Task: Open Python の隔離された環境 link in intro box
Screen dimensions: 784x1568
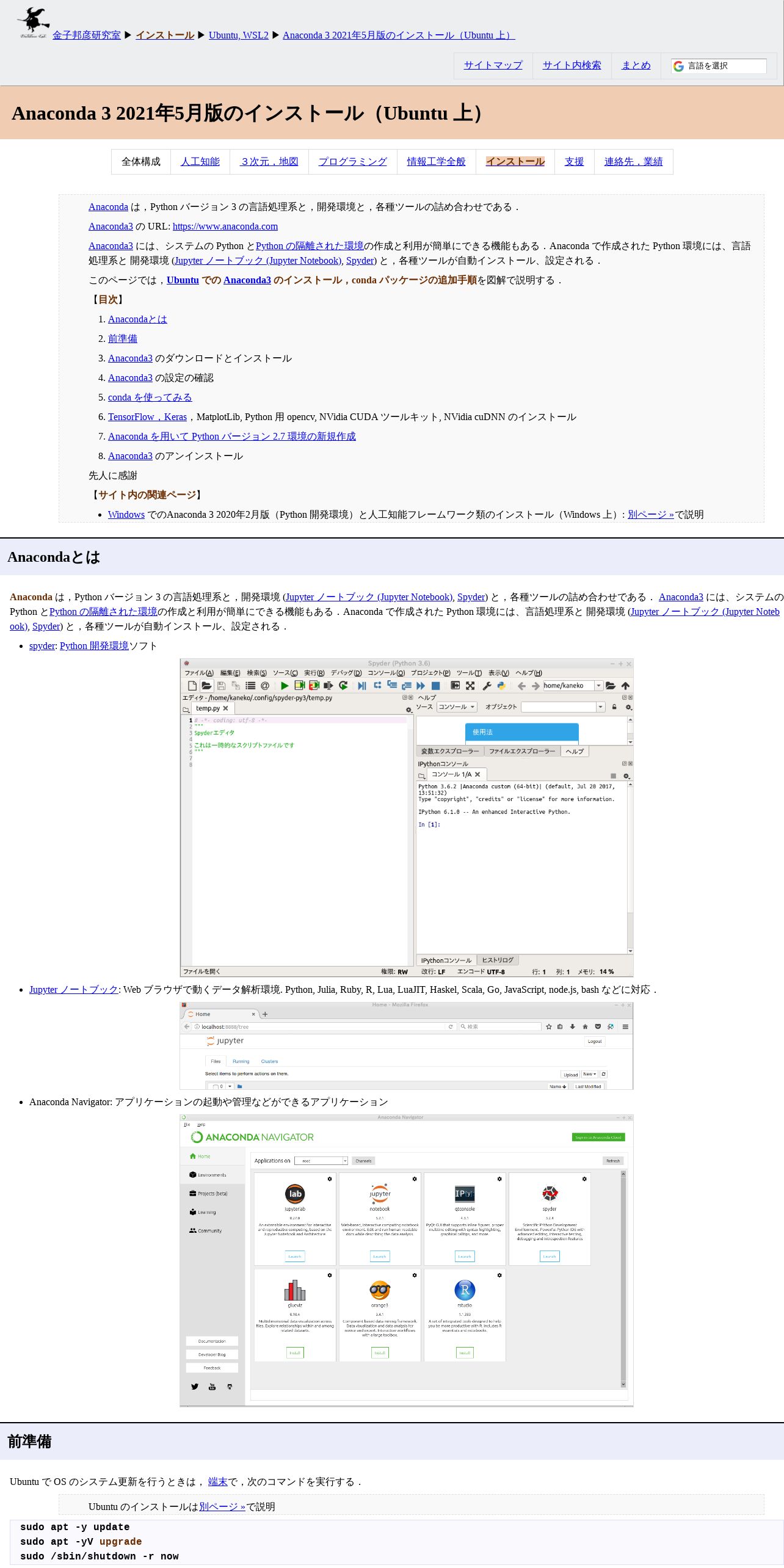Action: [310, 246]
